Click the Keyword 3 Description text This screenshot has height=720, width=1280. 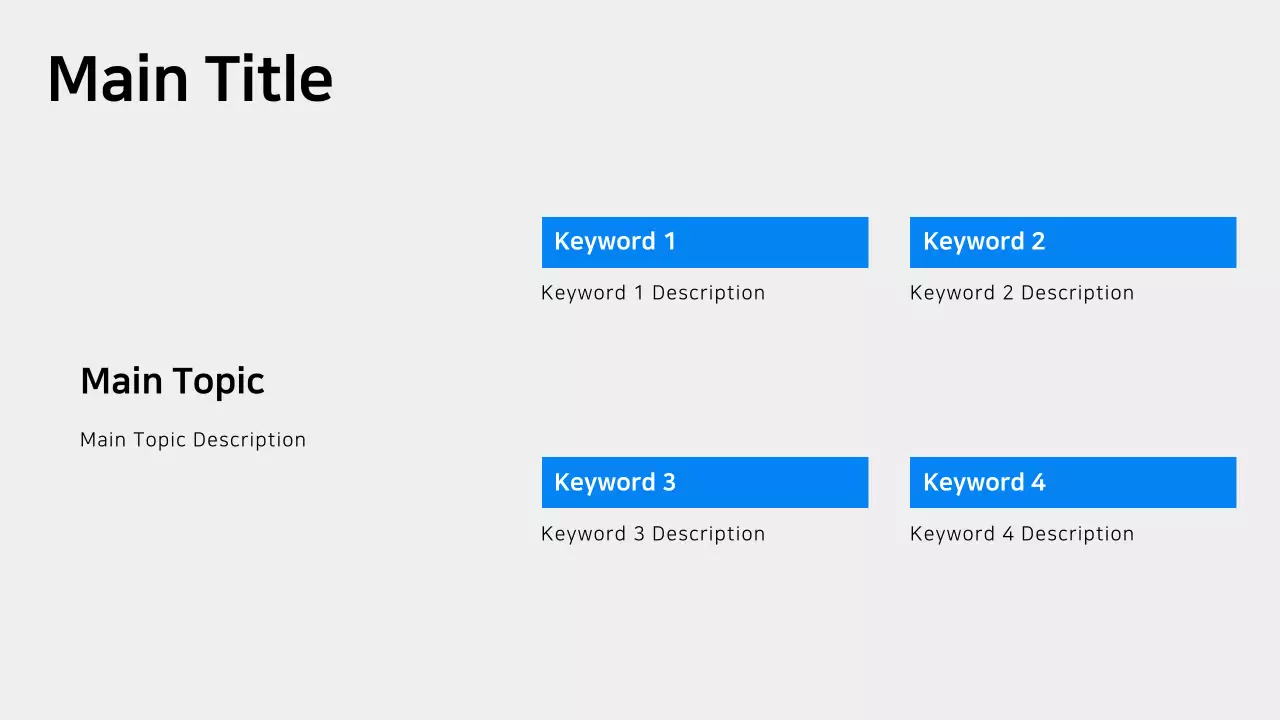pos(653,534)
